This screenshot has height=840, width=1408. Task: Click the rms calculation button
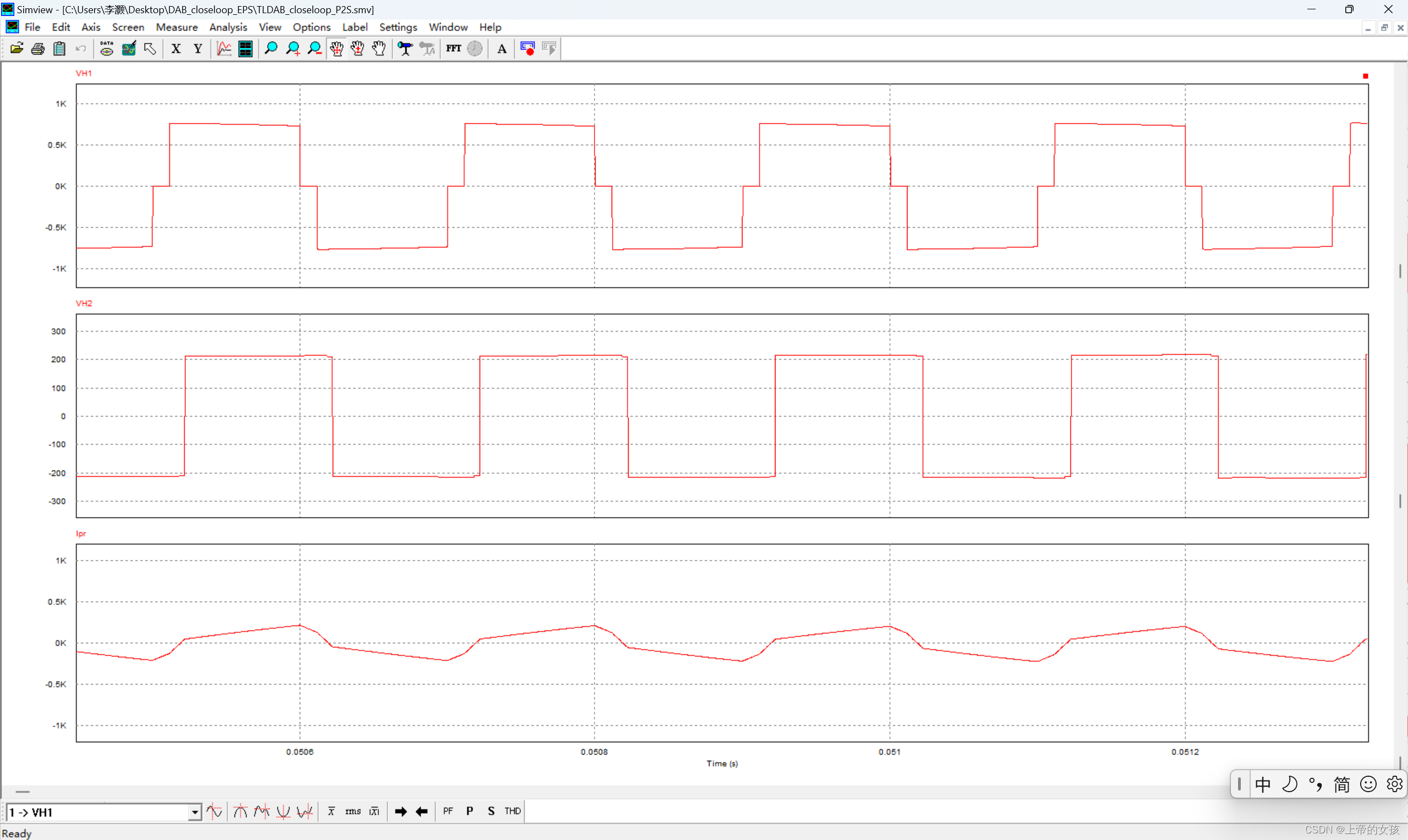point(353,812)
